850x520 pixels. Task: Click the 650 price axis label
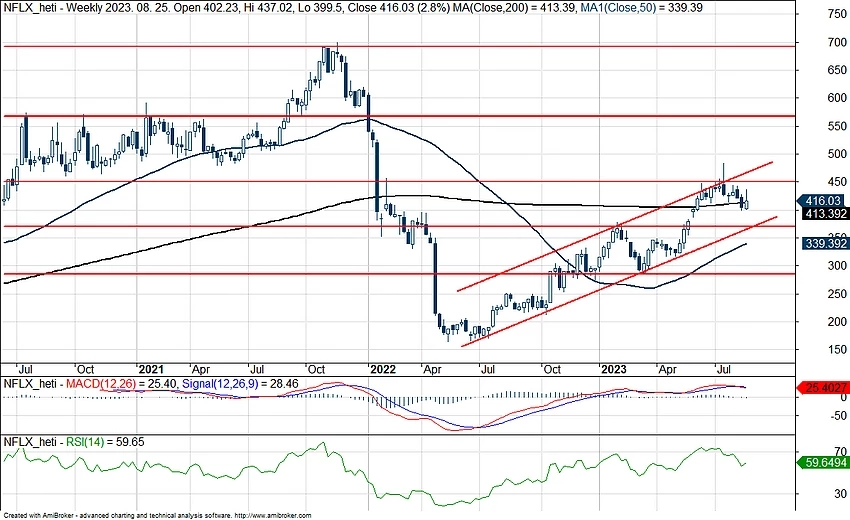pyautogui.click(x=837, y=70)
